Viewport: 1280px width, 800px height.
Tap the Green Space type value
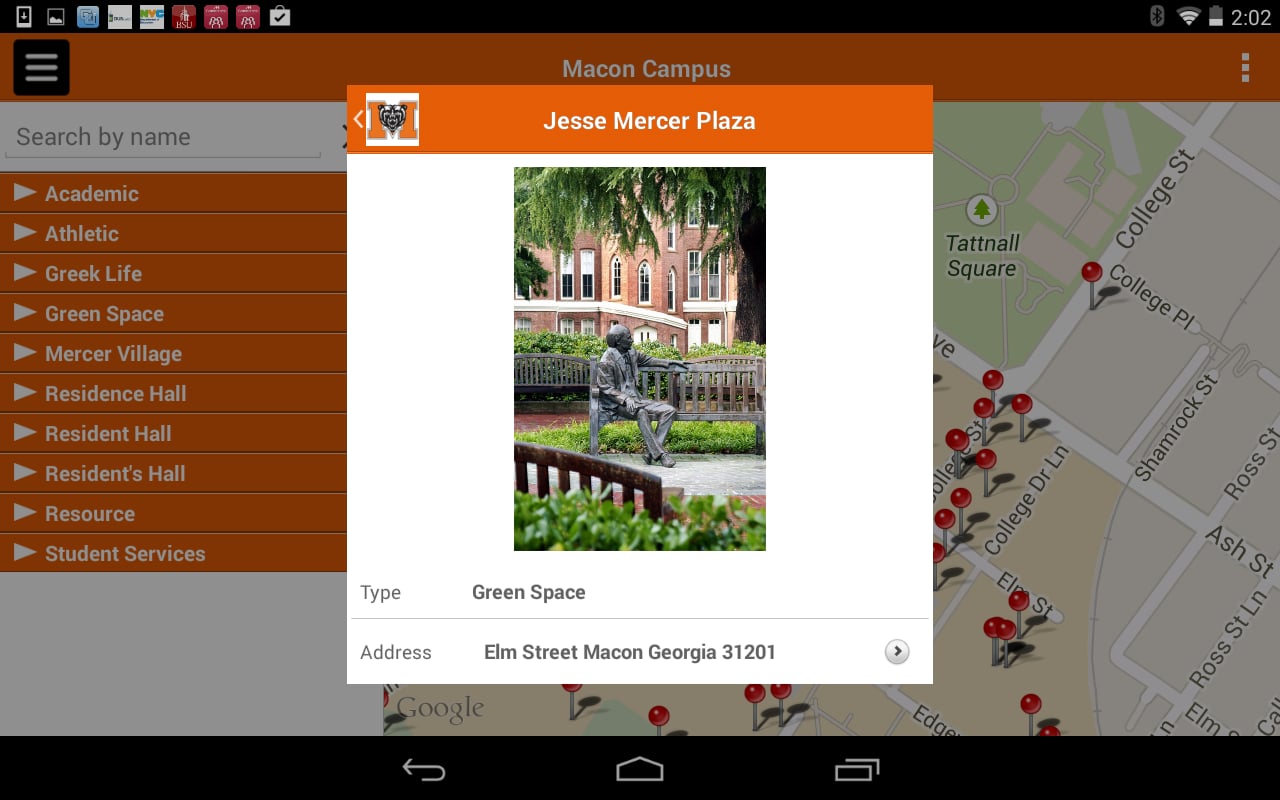pos(529,592)
